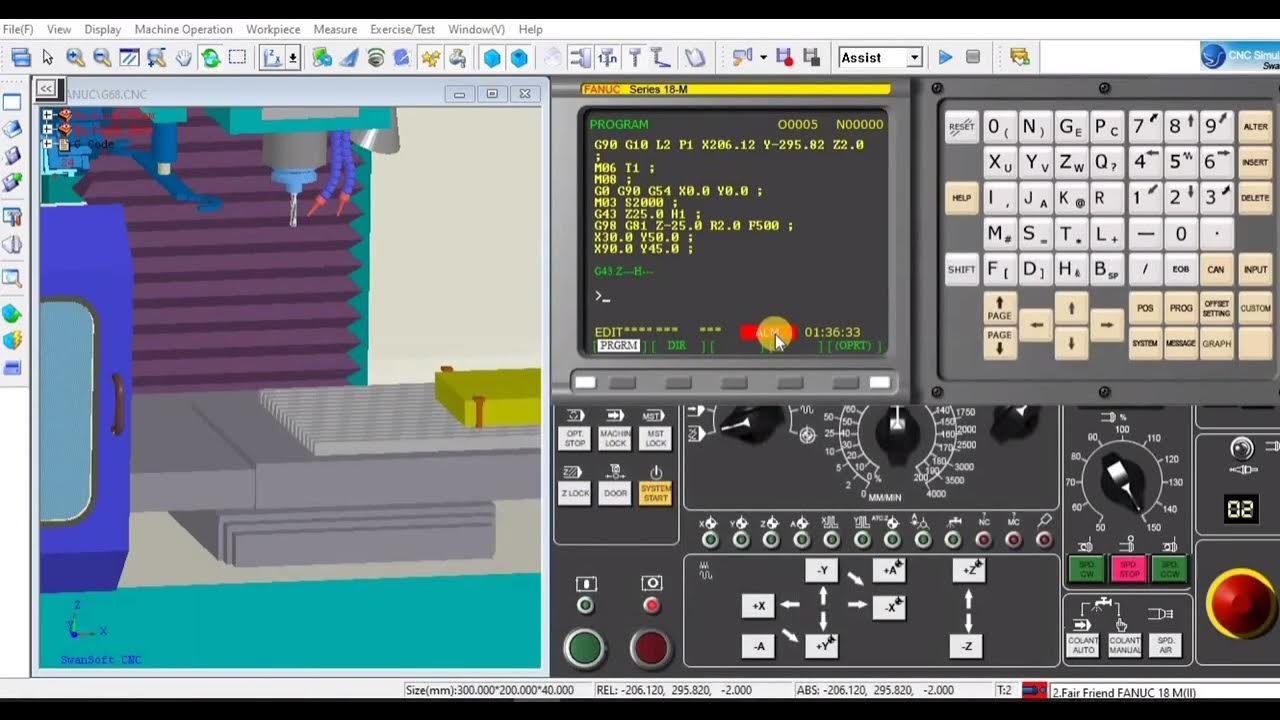This screenshot has height=720, width=1280.
Task: Click the PAGE up key
Action: (x=1000, y=308)
